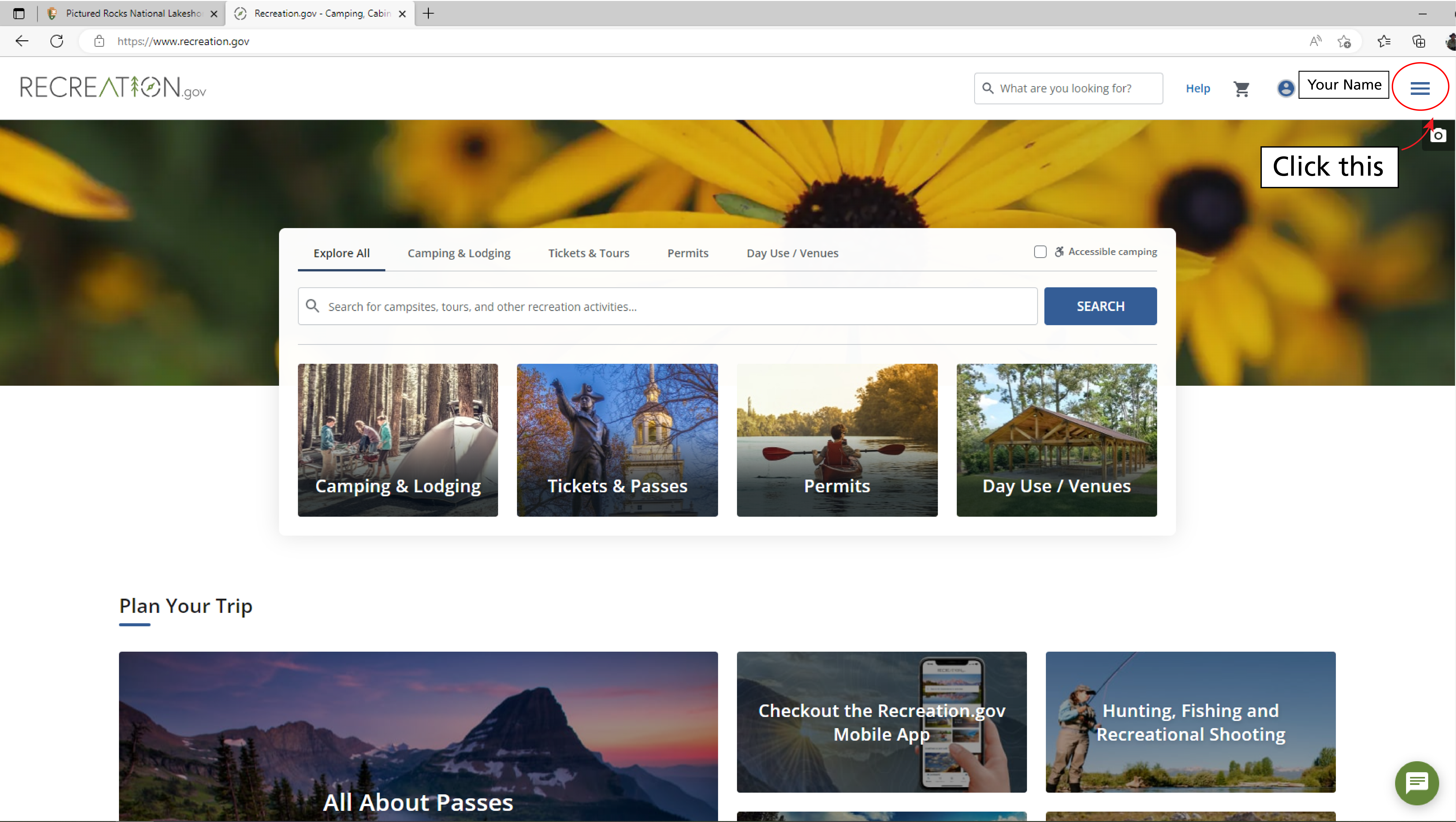Click the browser back arrow icon
1456x822 pixels.
pos(22,41)
